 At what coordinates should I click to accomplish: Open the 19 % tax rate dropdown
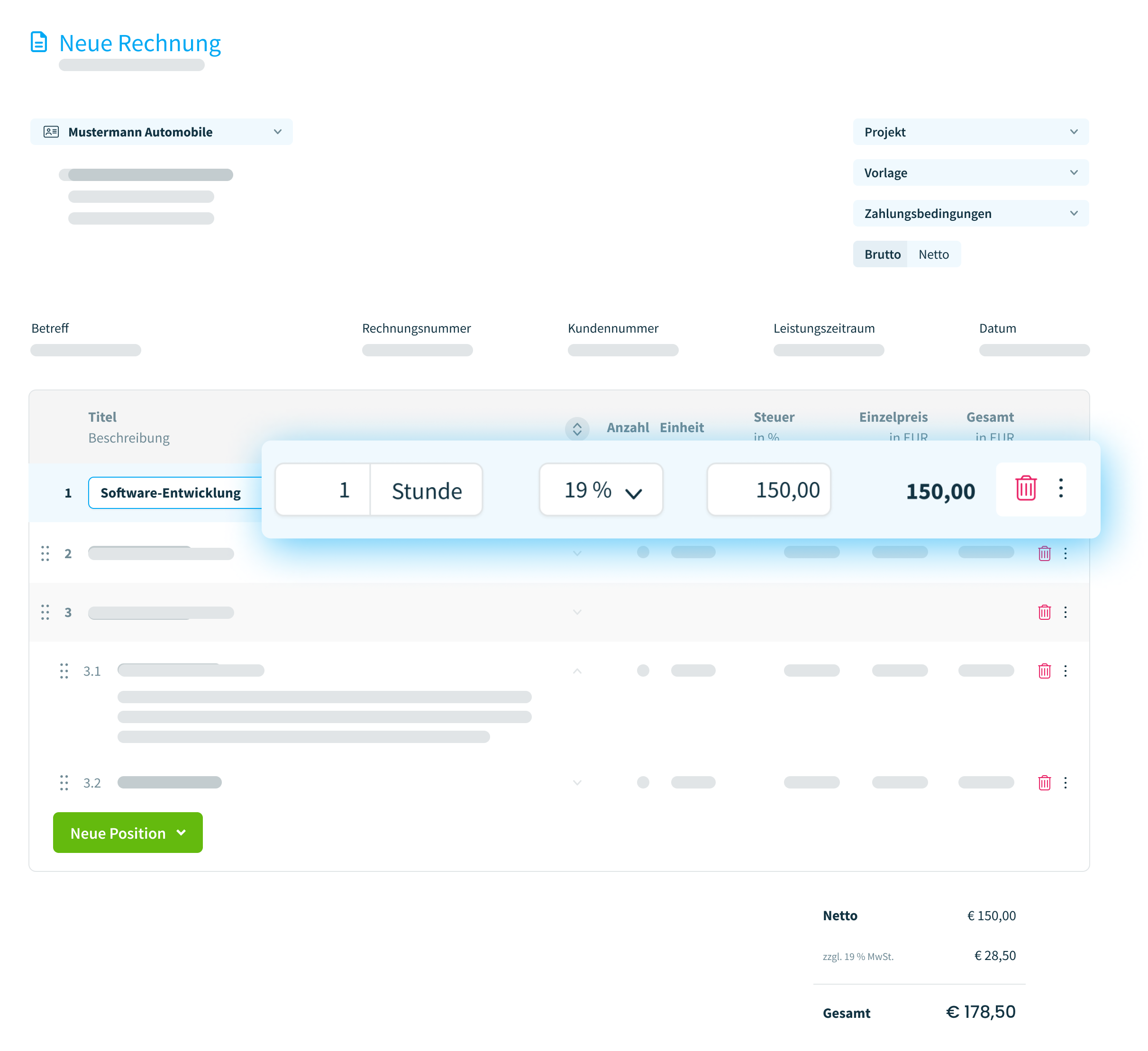tap(601, 489)
